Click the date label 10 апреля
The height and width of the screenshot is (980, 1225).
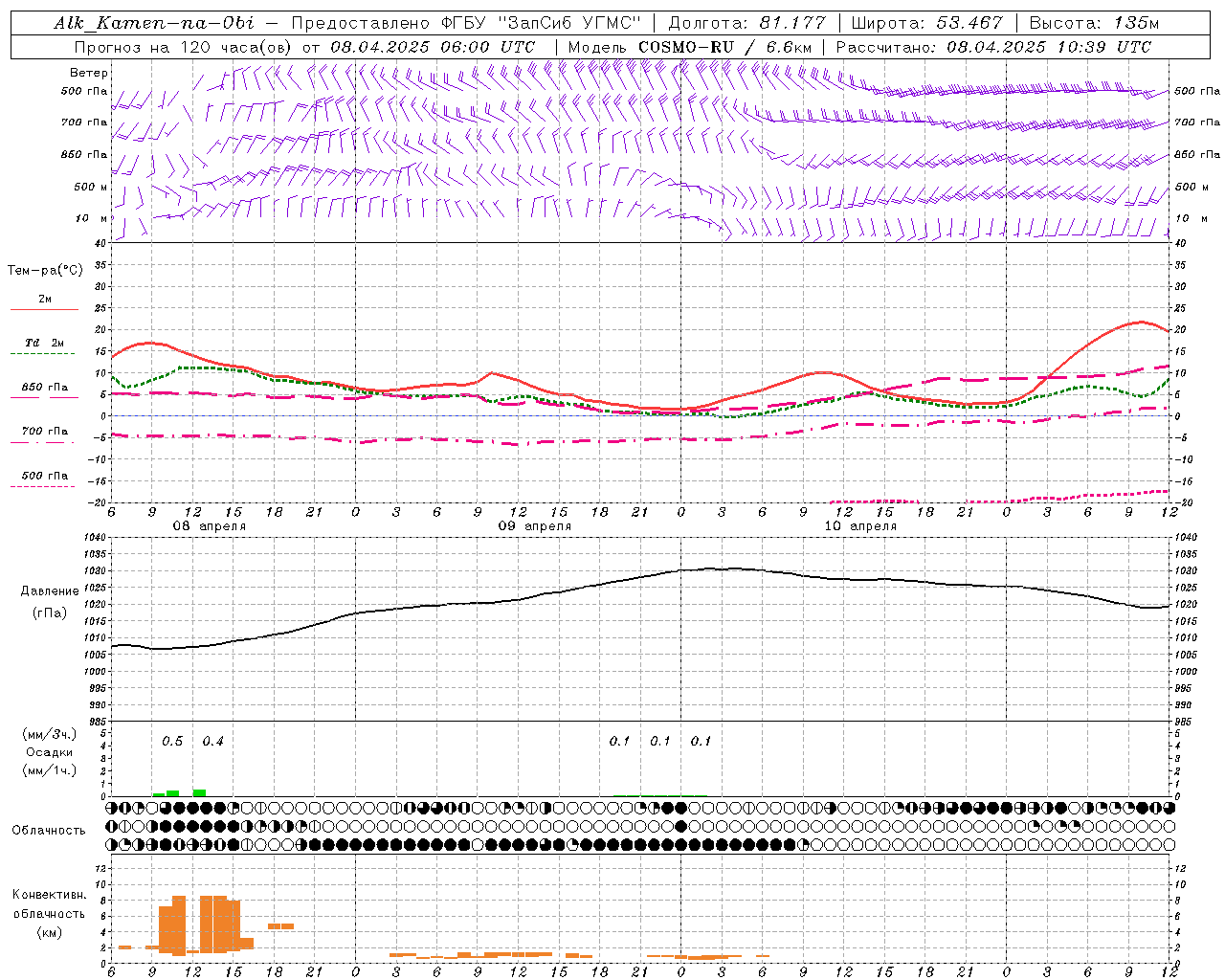tap(860, 526)
